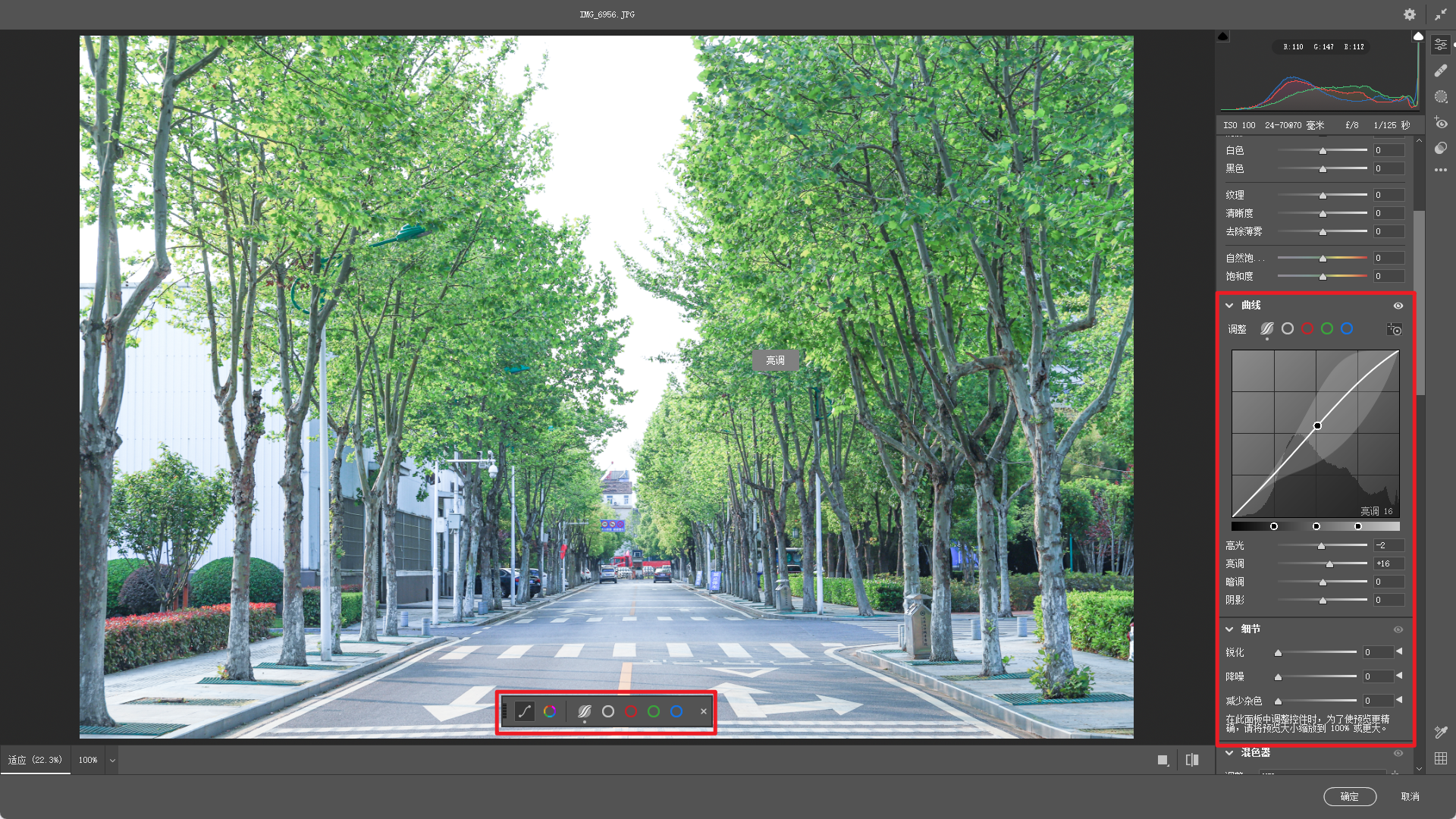The image size is (1456, 819).
Task: Select red channel curve in Curve panel
Action: 1307,329
